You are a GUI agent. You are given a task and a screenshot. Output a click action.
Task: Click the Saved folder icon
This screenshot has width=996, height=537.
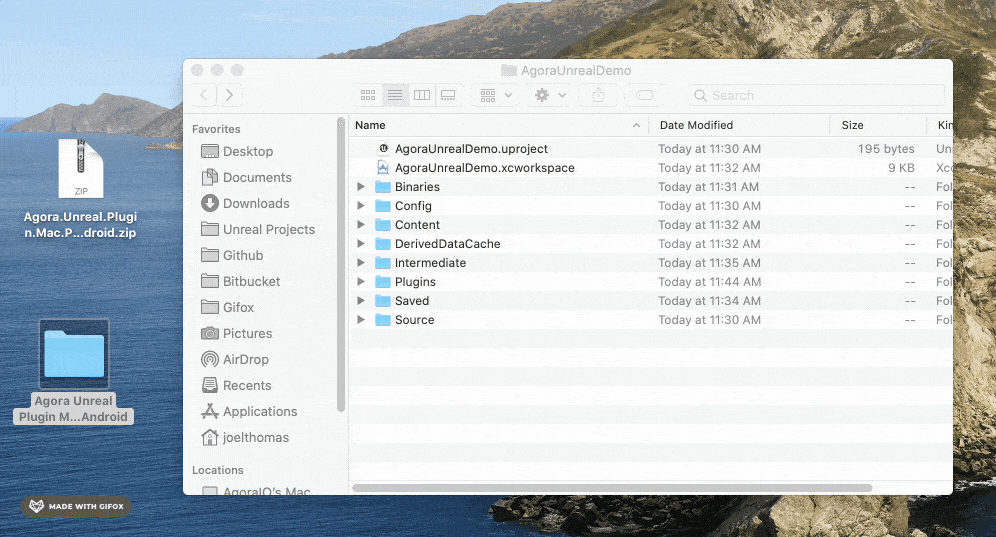coord(383,301)
